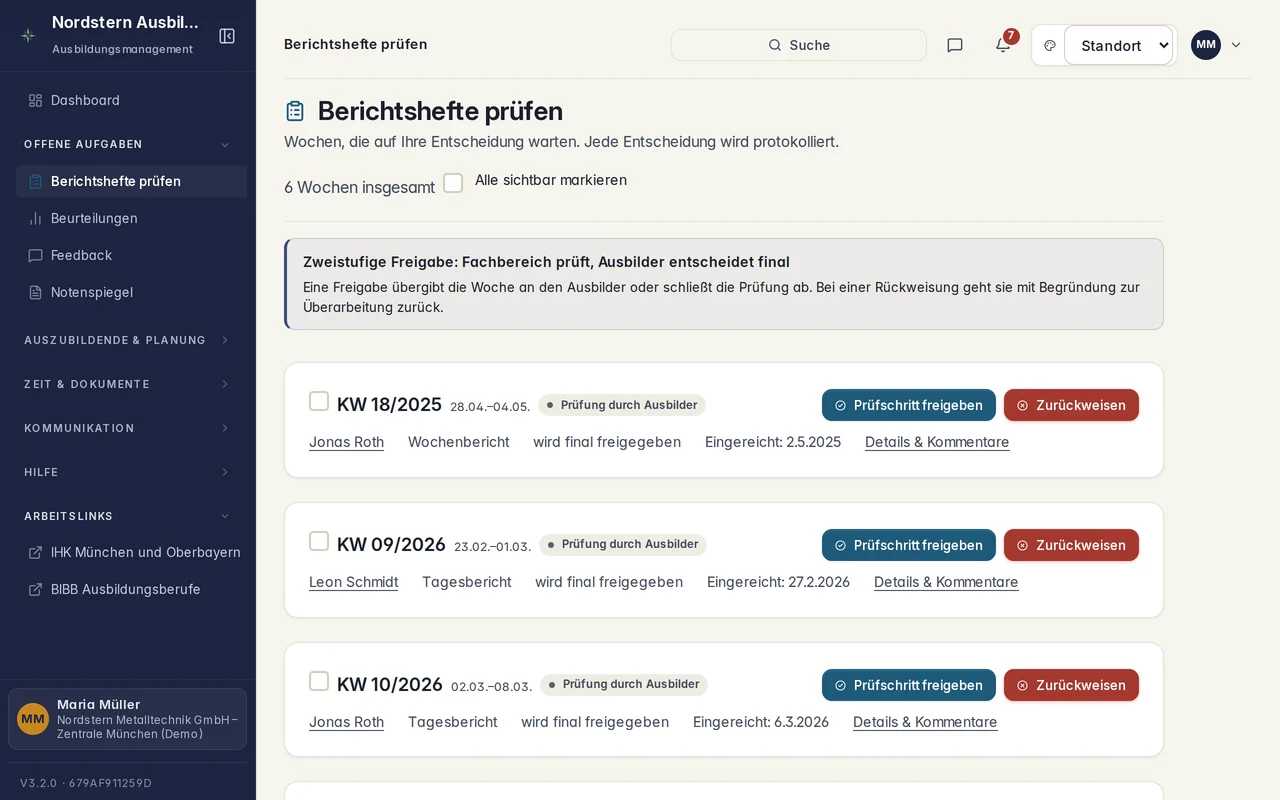Open Beurteilungen page
The width and height of the screenshot is (1280, 800).
[x=131, y=218]
